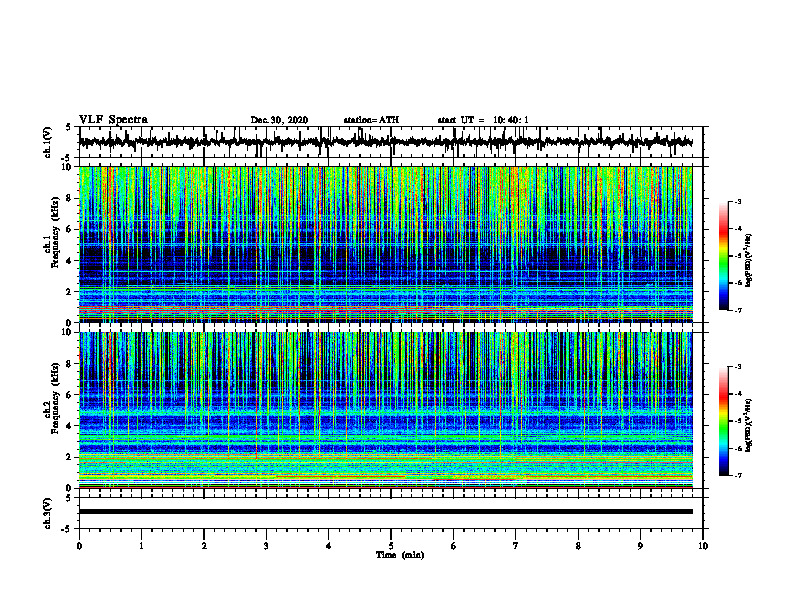Viewport: 792px width, 612px height.
Task: Click the "8" kHz tick on ch.2 axis
Action: click(x=69, y=364)
